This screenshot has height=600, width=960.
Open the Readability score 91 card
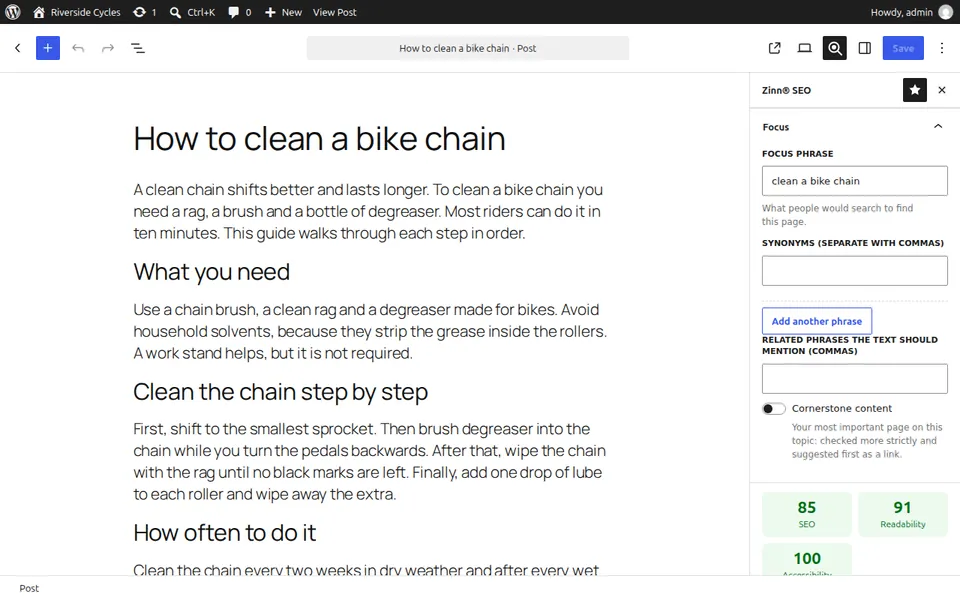point(902,514)
